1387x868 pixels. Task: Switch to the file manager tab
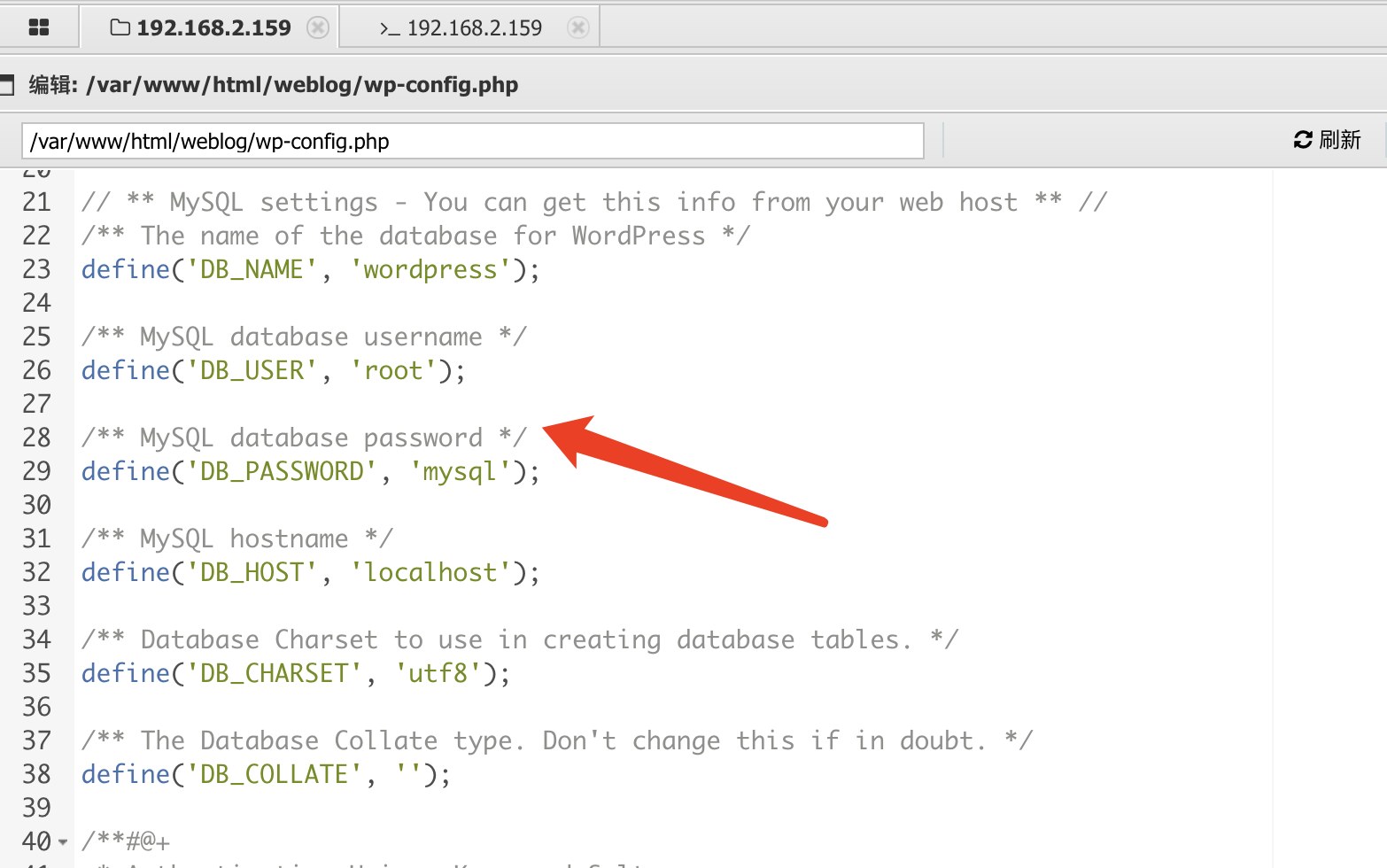(213, 27)
